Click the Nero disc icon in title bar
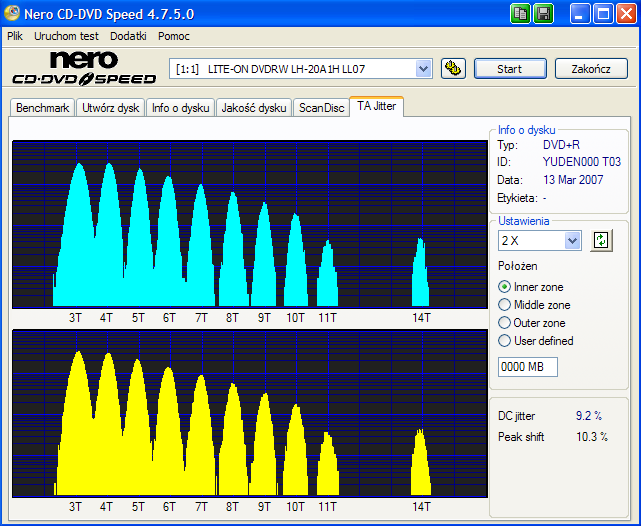The height and width of the screenshot is (526, 641). point(12,13)
